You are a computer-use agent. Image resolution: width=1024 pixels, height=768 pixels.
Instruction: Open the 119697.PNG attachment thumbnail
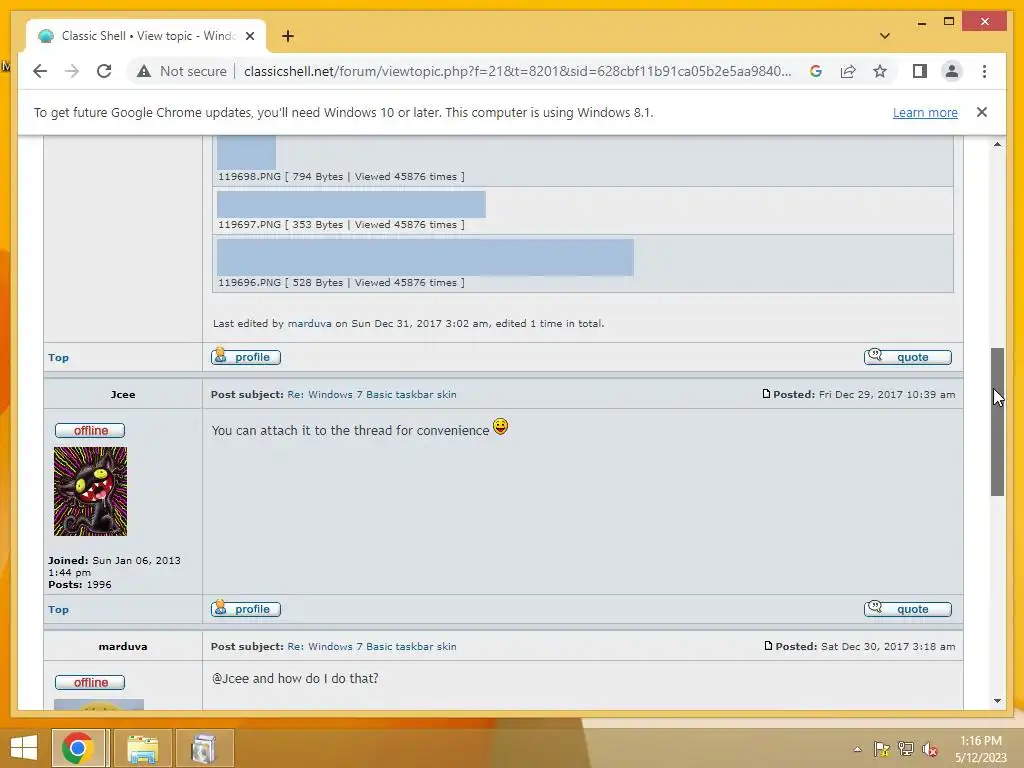351,204
